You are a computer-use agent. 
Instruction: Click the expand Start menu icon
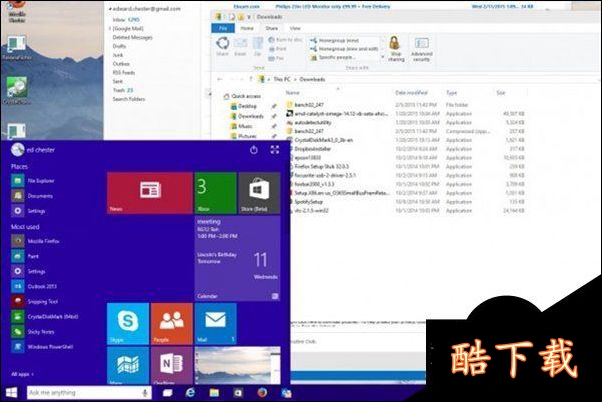pyautogui.click(x=275, y=150)
